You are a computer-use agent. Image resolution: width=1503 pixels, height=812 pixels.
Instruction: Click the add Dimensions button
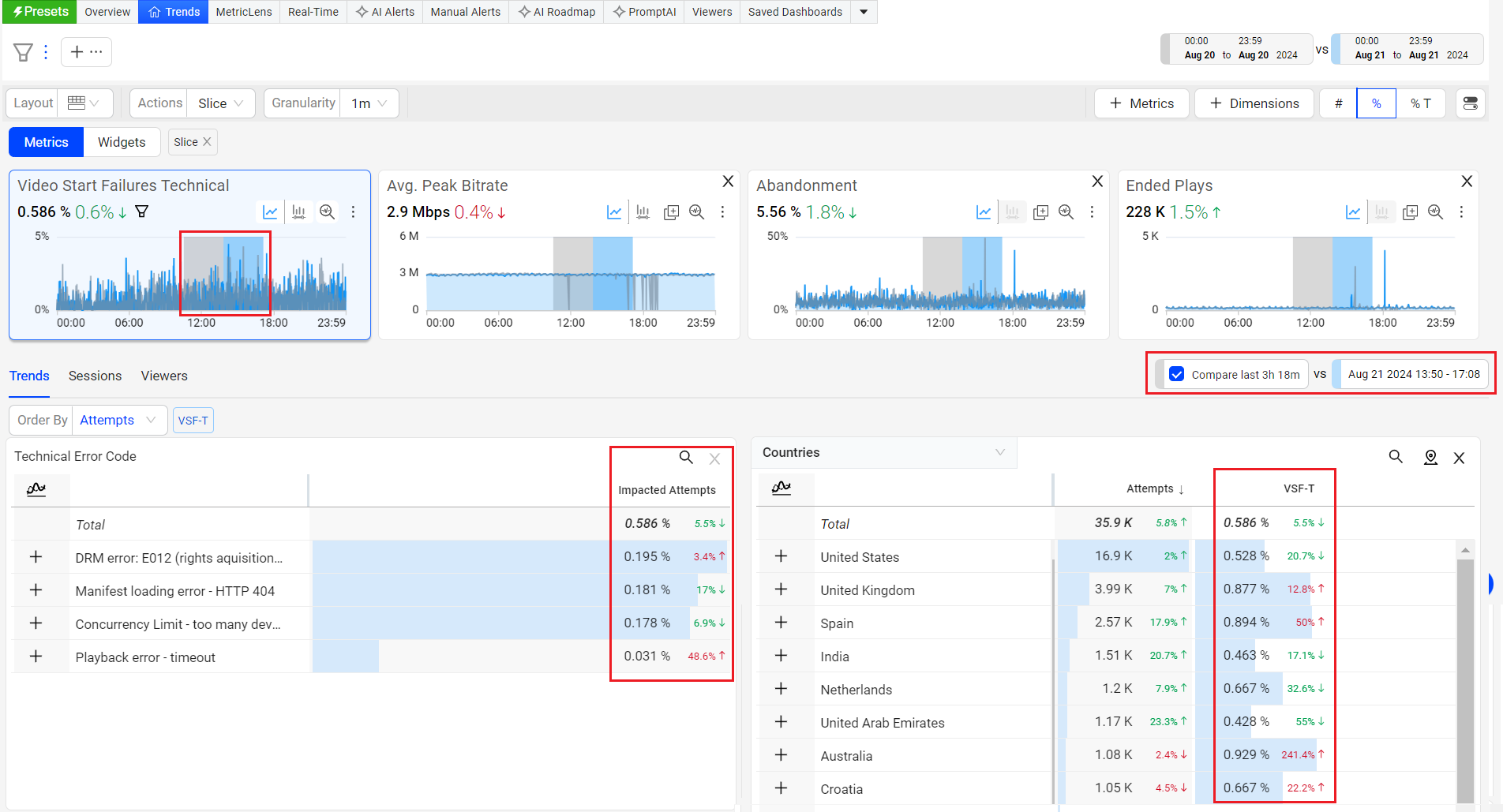(1254, 103)
